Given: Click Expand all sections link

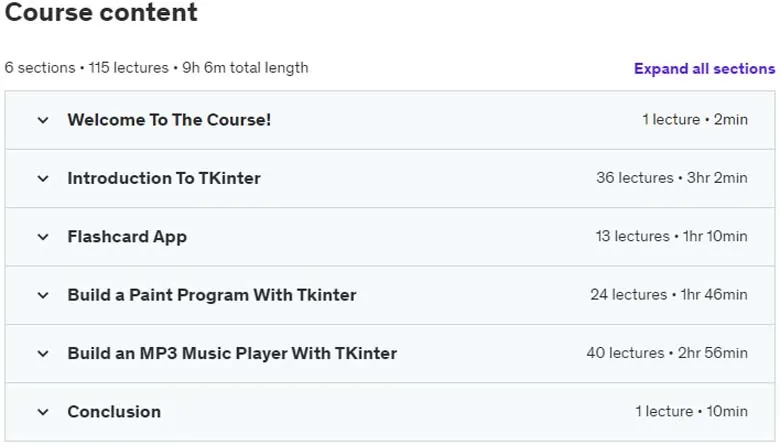Looking at the screenshot, I should pos(704,69).
